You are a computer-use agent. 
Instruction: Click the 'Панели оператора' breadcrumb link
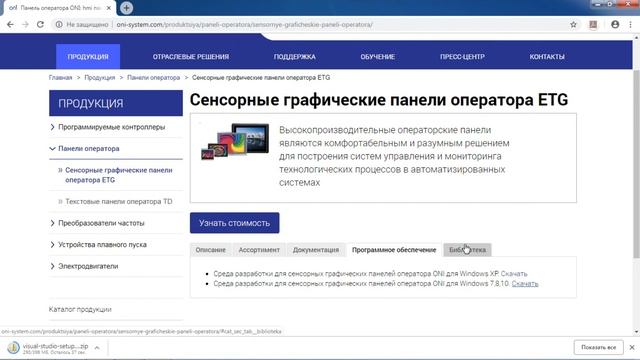pos(153,78)
